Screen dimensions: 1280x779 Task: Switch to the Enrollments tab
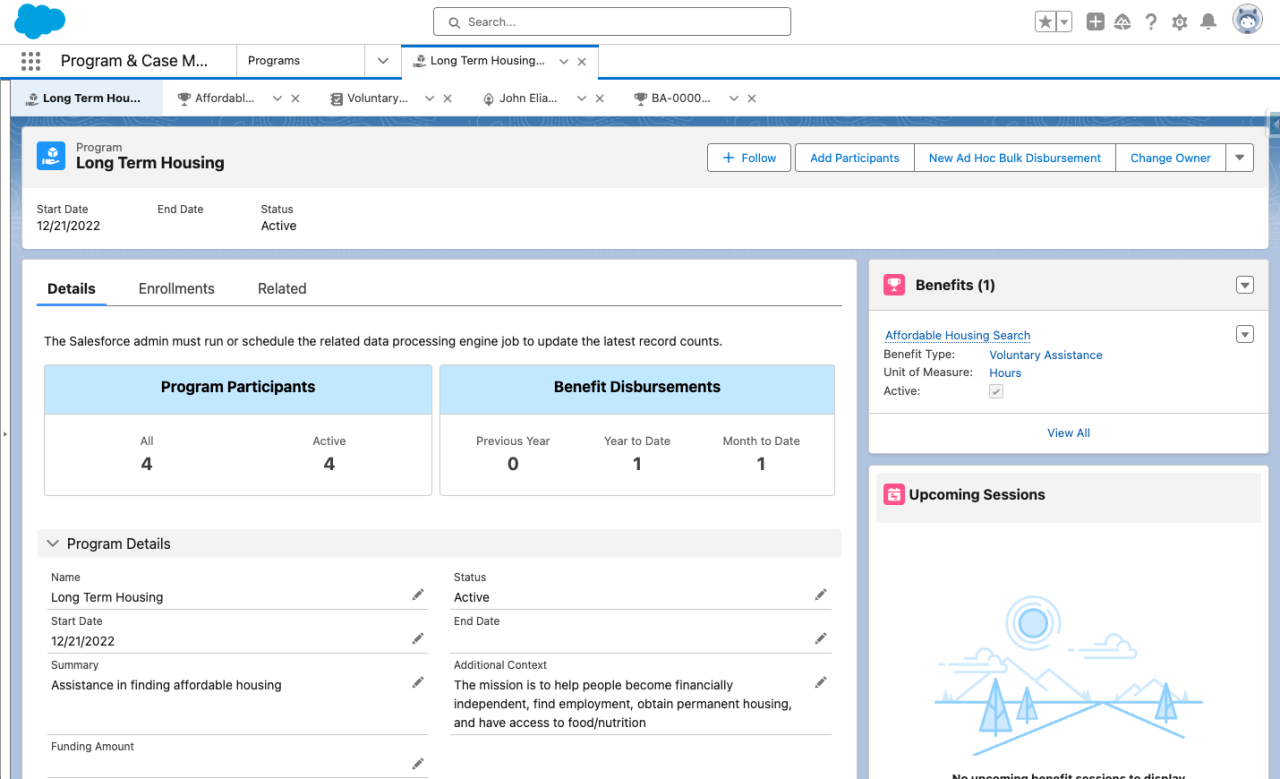[x=176, y=288]
